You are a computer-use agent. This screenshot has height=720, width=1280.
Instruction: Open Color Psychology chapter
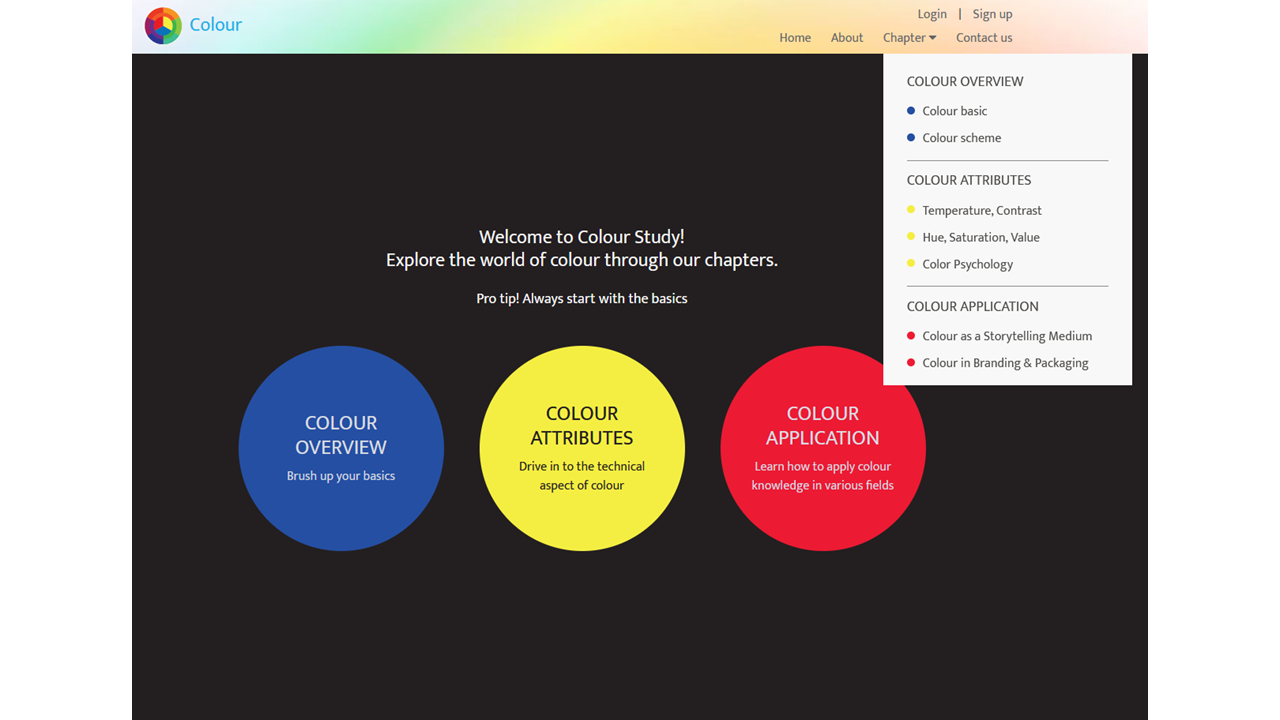point(967,265)
